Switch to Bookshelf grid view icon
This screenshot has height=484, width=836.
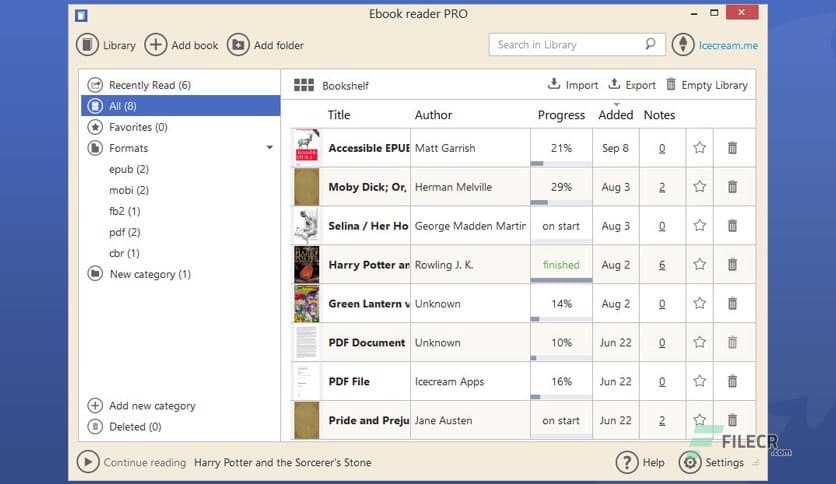click(x=304, y=85)
